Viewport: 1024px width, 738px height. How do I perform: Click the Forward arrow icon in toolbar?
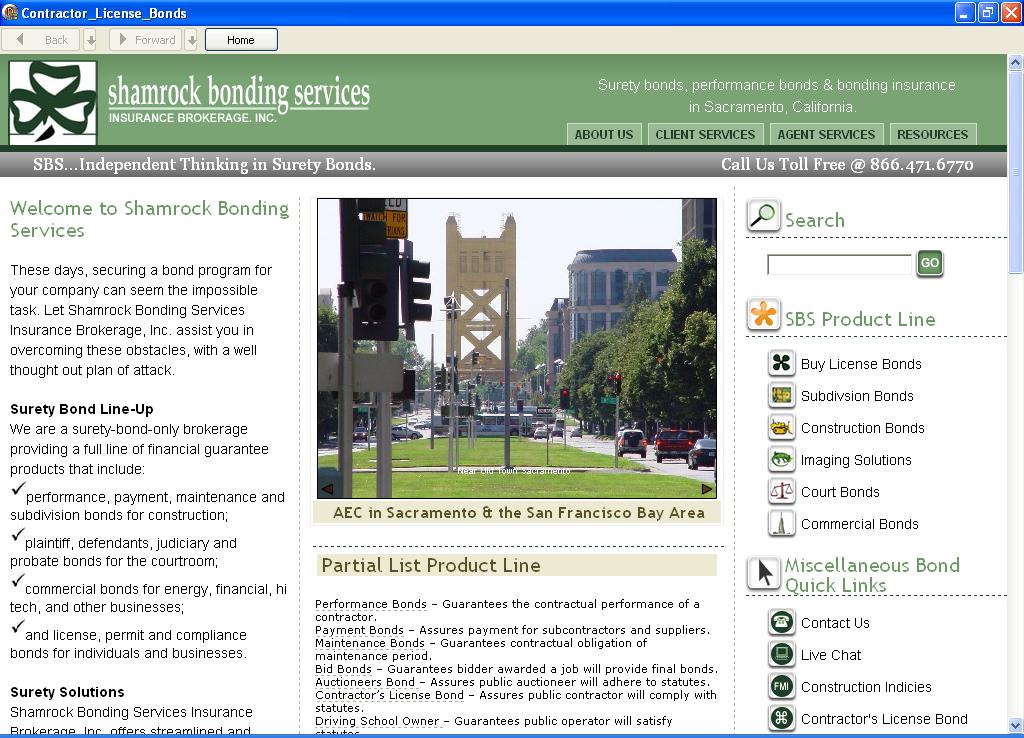(x=122, y=39)
